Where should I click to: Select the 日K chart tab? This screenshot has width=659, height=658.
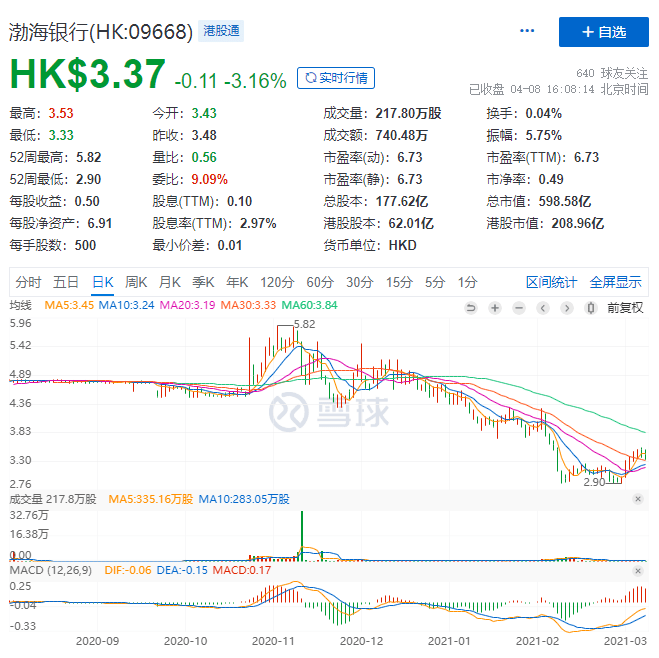click(103, 282)
